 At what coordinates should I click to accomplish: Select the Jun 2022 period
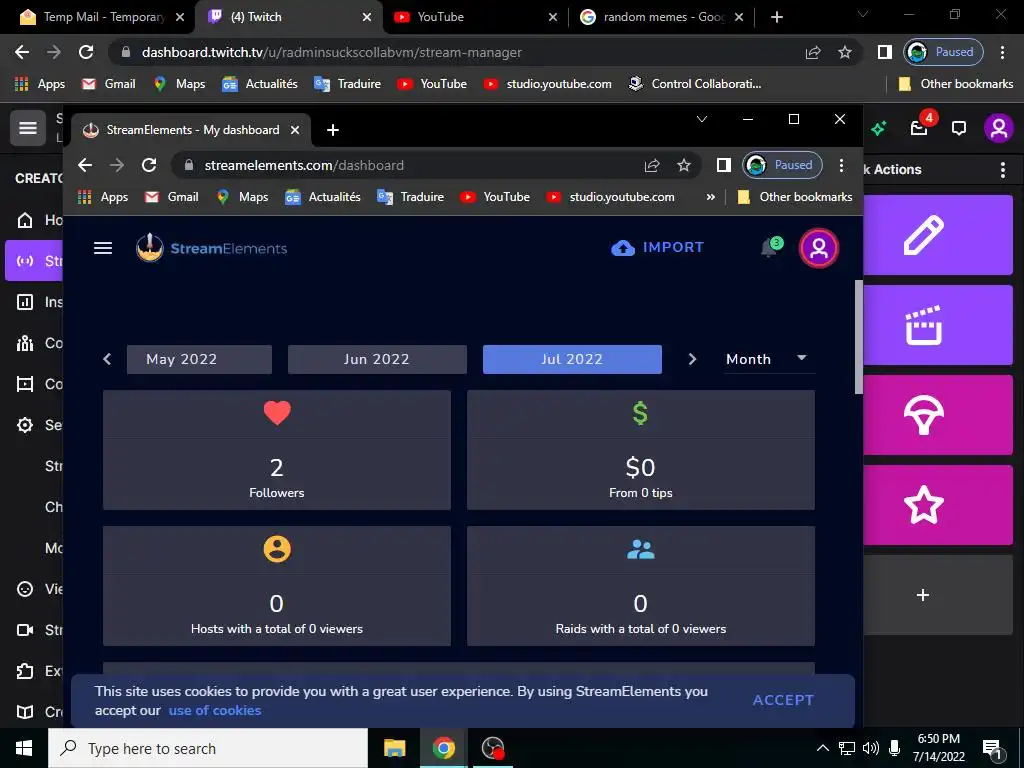click(377, 359)
